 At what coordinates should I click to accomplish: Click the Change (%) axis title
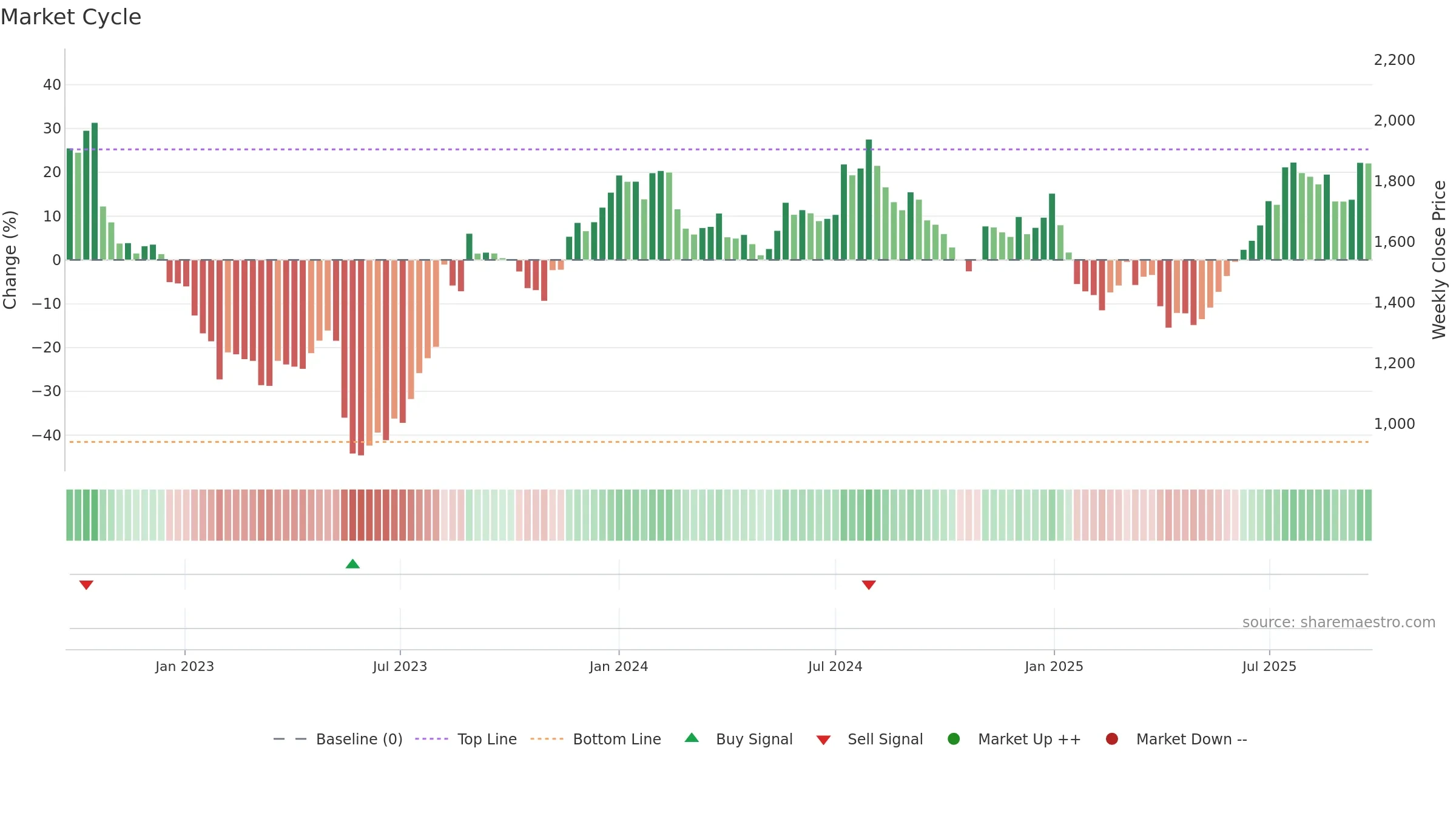[x=10, y=260]
